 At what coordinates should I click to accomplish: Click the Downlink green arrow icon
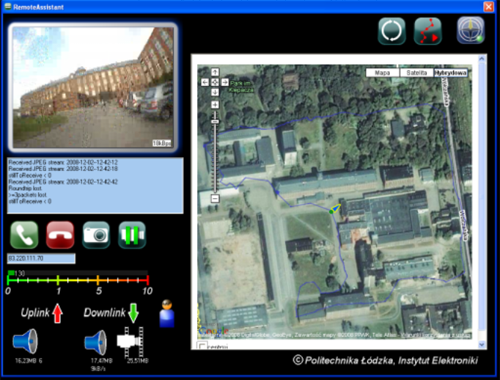(133, 313)
